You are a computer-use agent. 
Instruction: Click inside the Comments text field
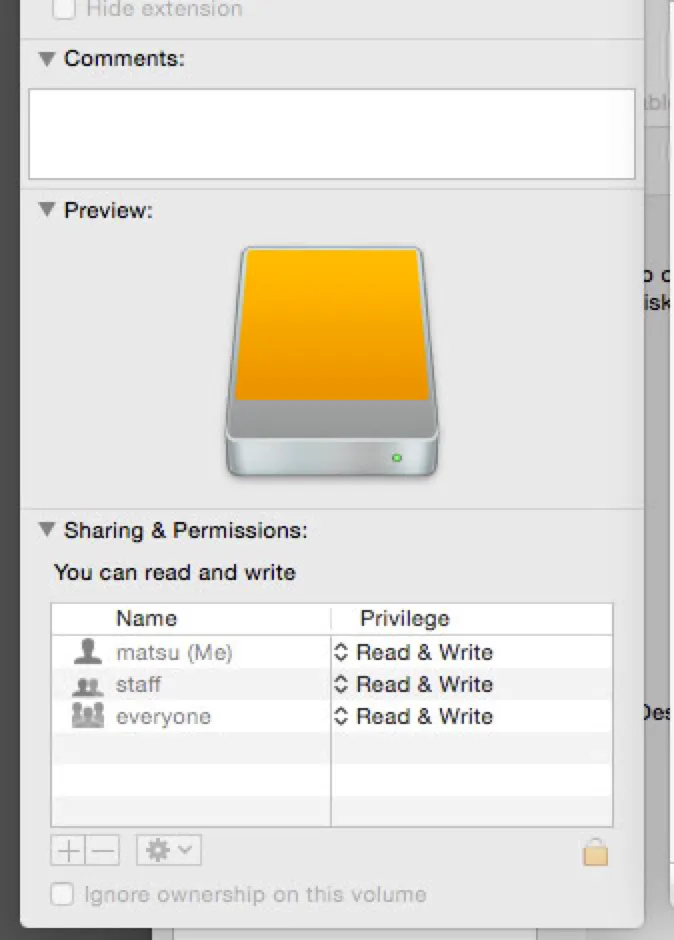pos(331,133)
